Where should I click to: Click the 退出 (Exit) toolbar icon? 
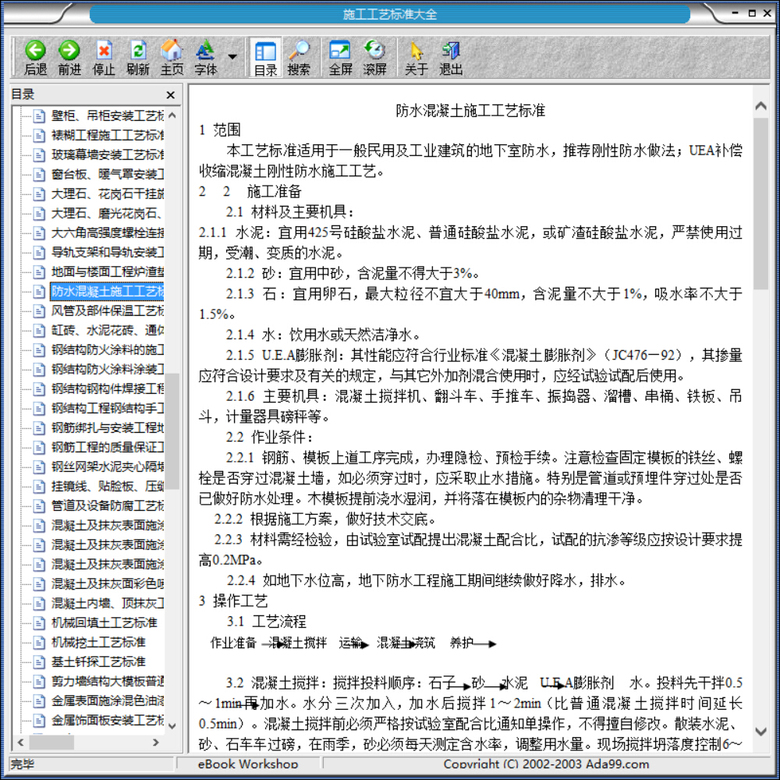451,58
